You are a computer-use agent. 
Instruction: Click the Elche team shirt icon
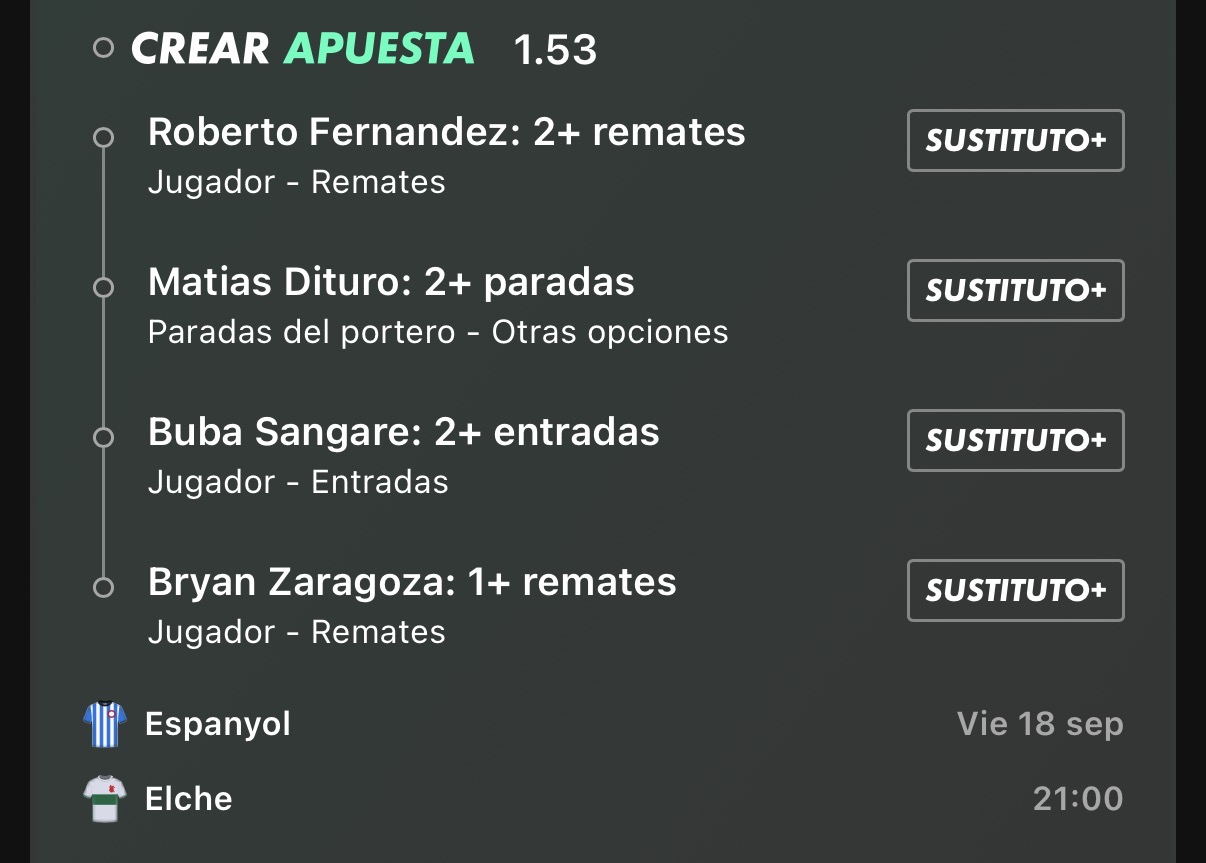104,799
